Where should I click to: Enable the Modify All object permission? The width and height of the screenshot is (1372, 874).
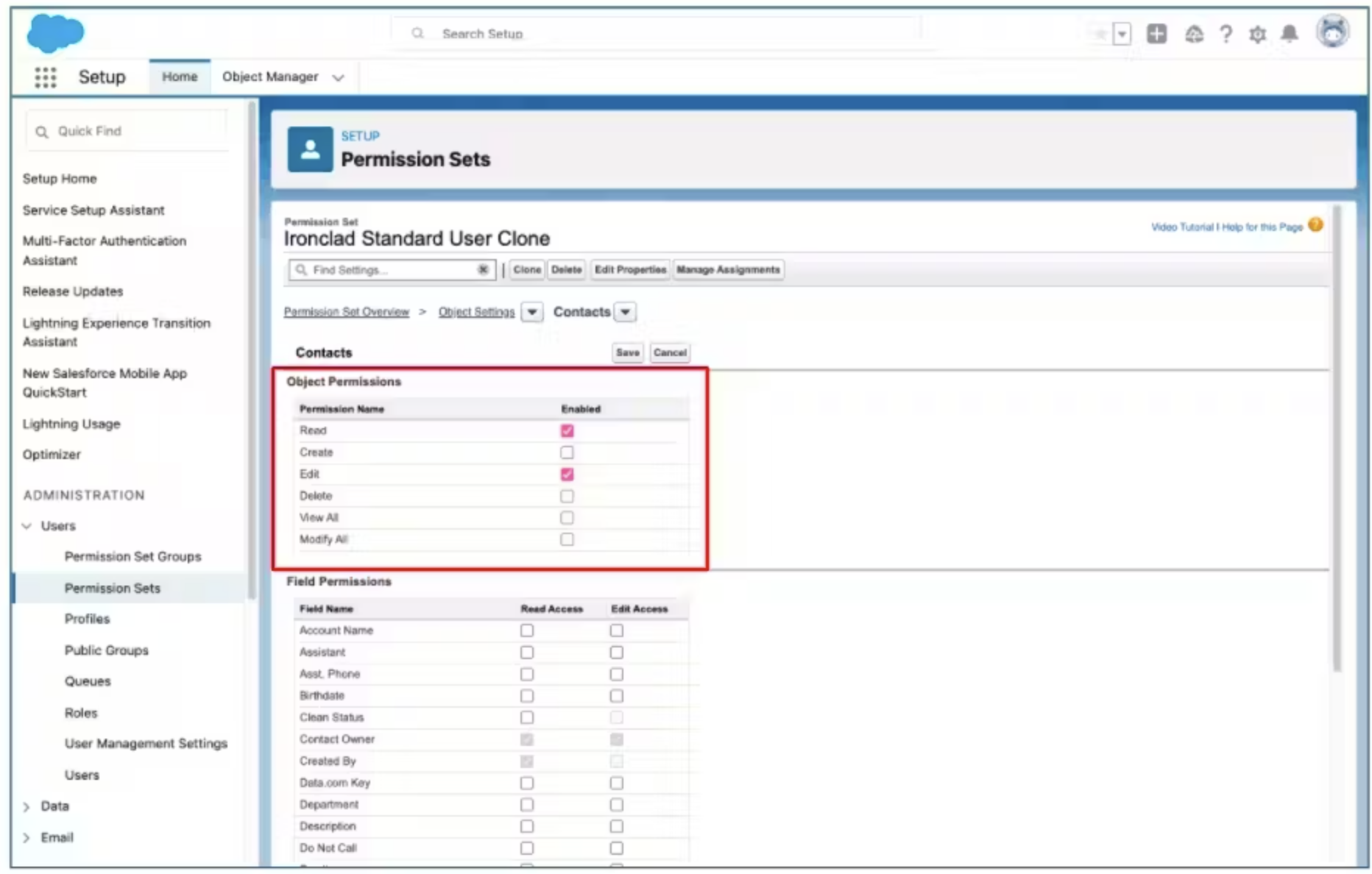pyautogui.click(x=567, y=539)
